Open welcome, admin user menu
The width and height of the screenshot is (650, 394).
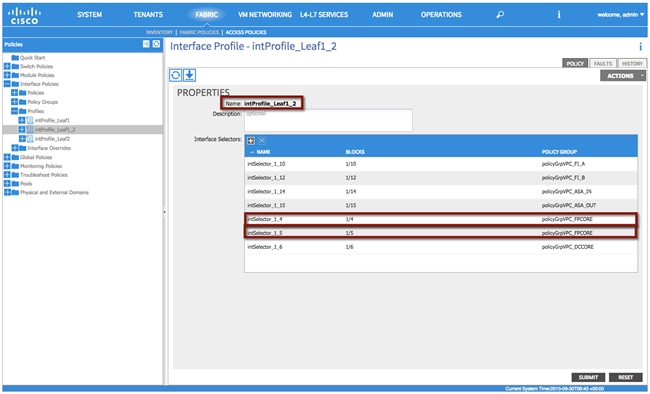click(621, 15)
